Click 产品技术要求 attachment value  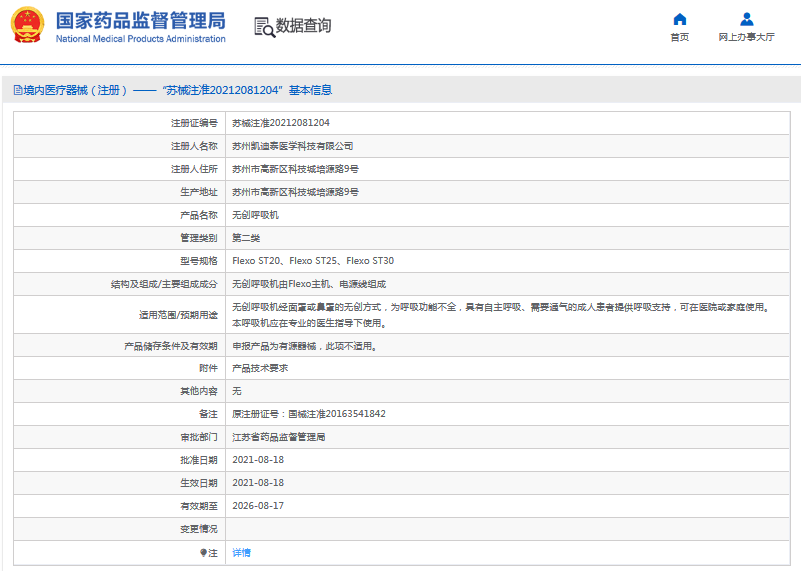pyautogui.click(x=260, y=368)
